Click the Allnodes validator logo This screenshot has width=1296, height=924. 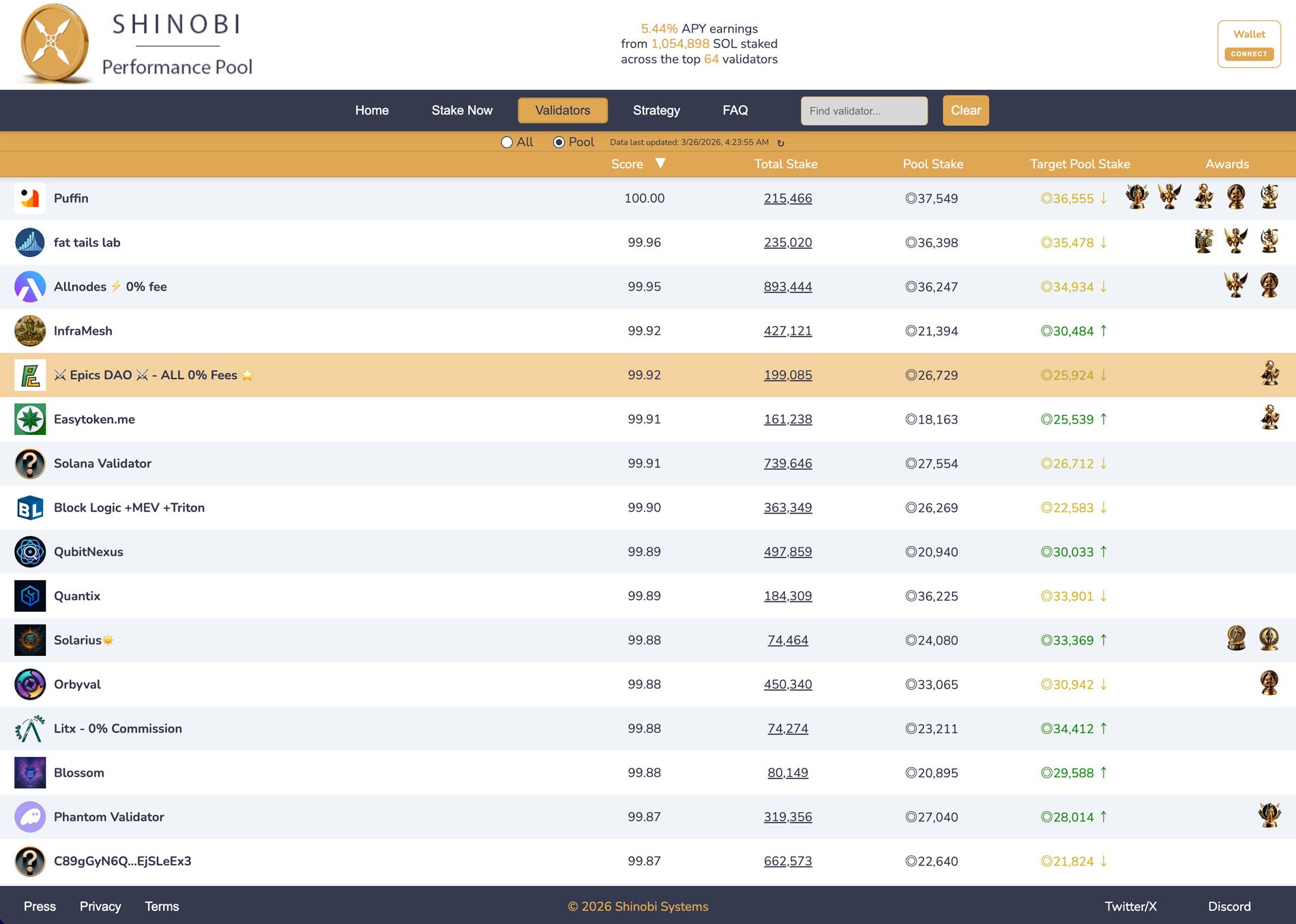pos(30,286)
